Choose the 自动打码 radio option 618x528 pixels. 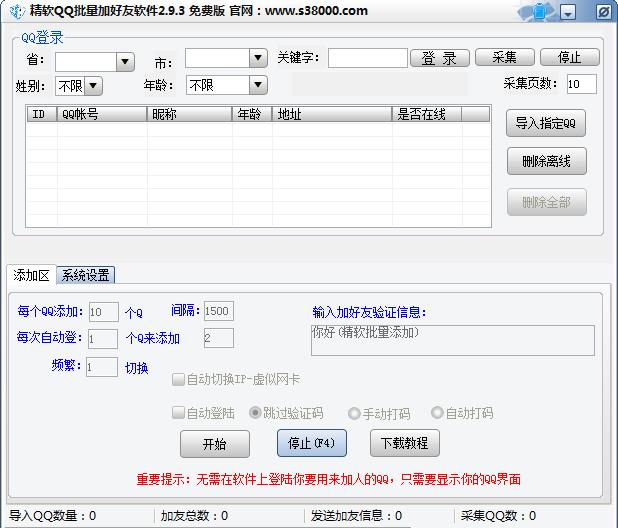point(437,413)
